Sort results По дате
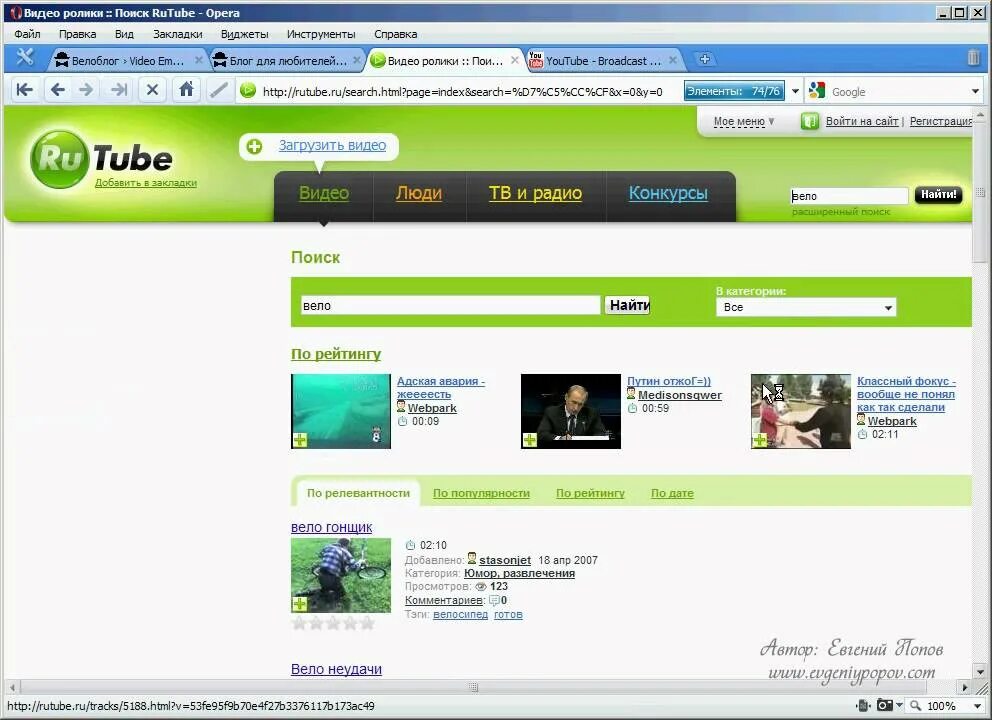Viewport: 992px width, 720px height. tap(672, 493)
